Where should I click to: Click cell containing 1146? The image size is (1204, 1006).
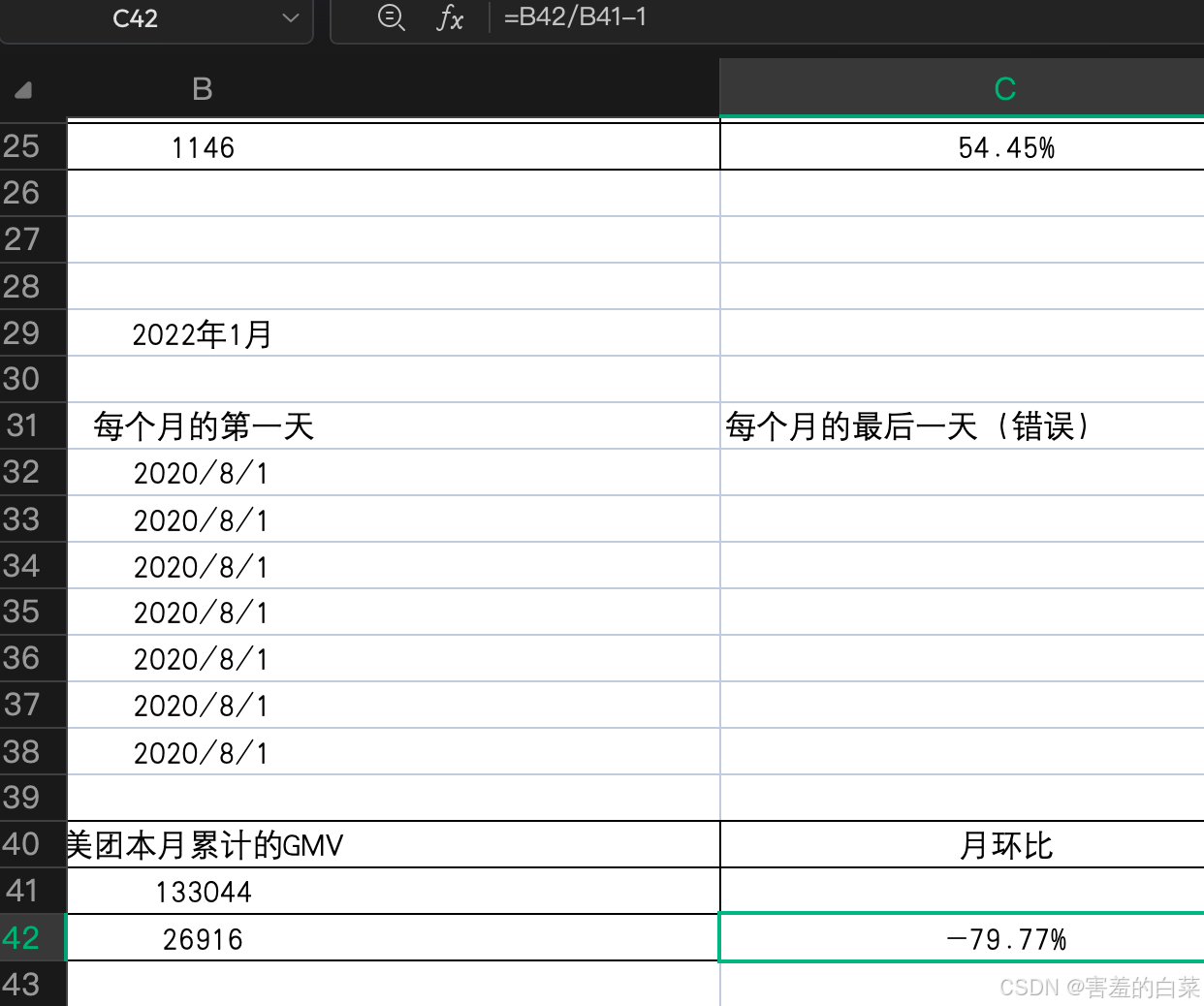point(394,146)
